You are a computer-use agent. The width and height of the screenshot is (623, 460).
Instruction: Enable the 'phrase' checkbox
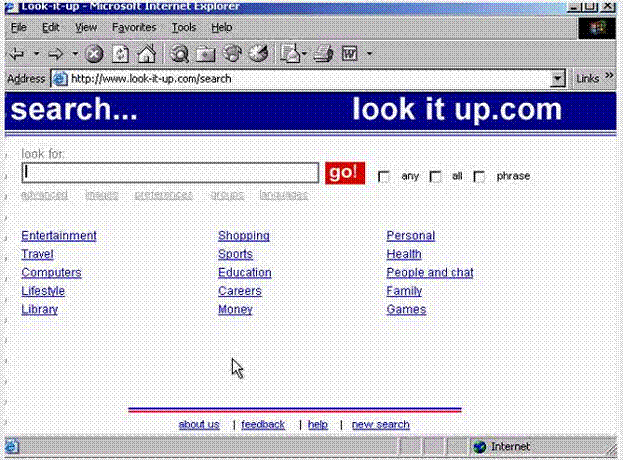point(479,176)
